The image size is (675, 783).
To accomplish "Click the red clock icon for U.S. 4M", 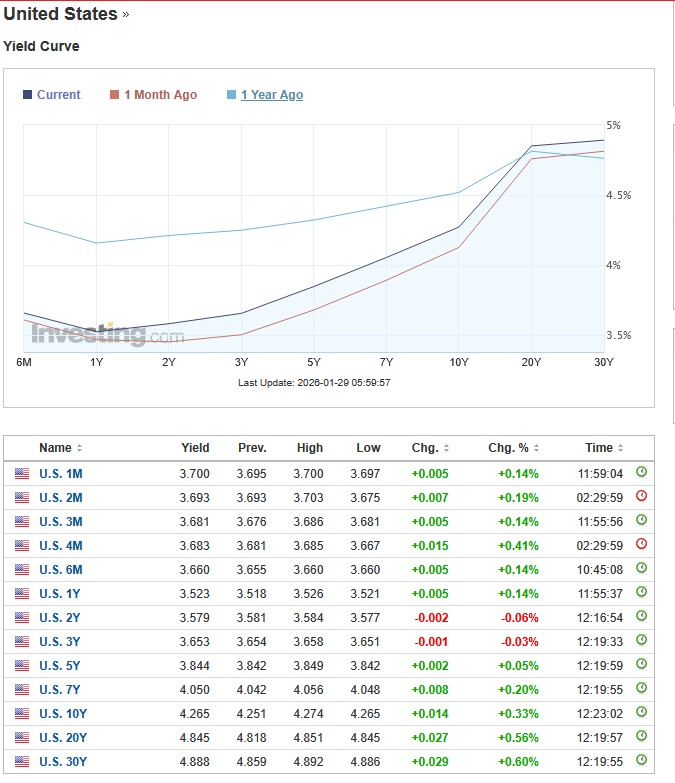I will (x=641, y=545).
